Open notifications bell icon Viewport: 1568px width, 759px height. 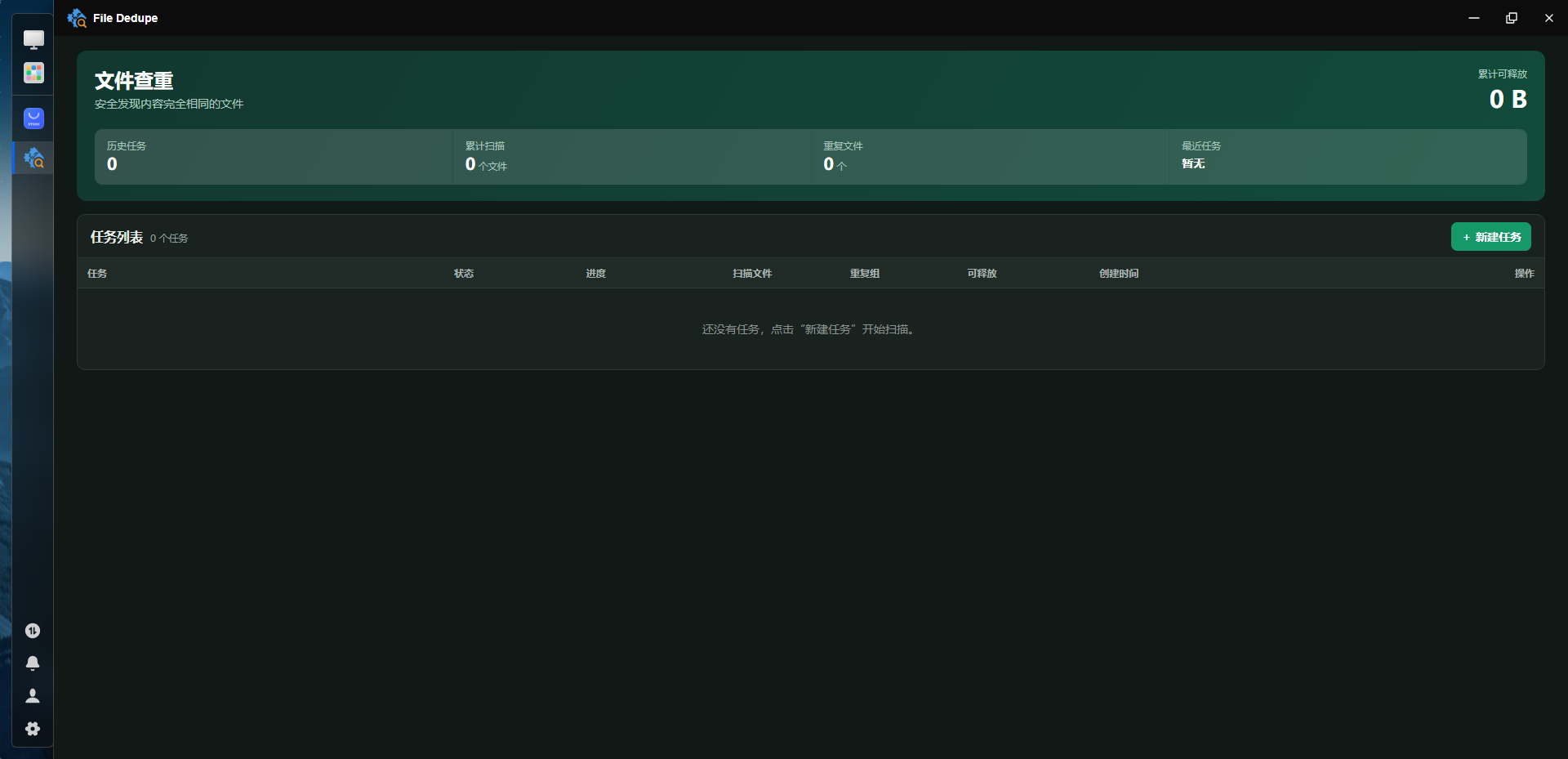33,663
